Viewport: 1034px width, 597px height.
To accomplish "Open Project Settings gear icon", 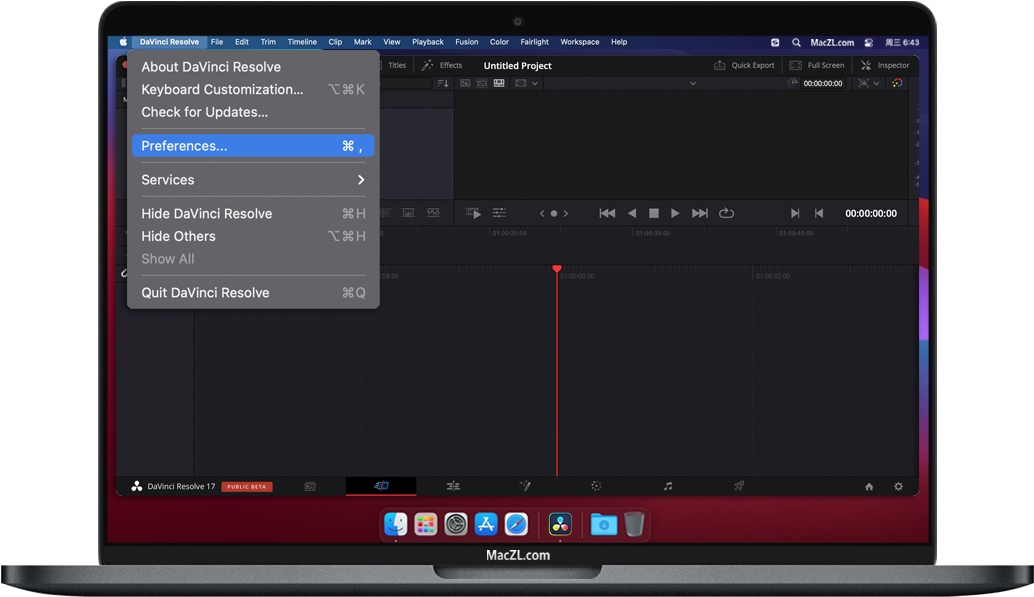I will 898,486.
